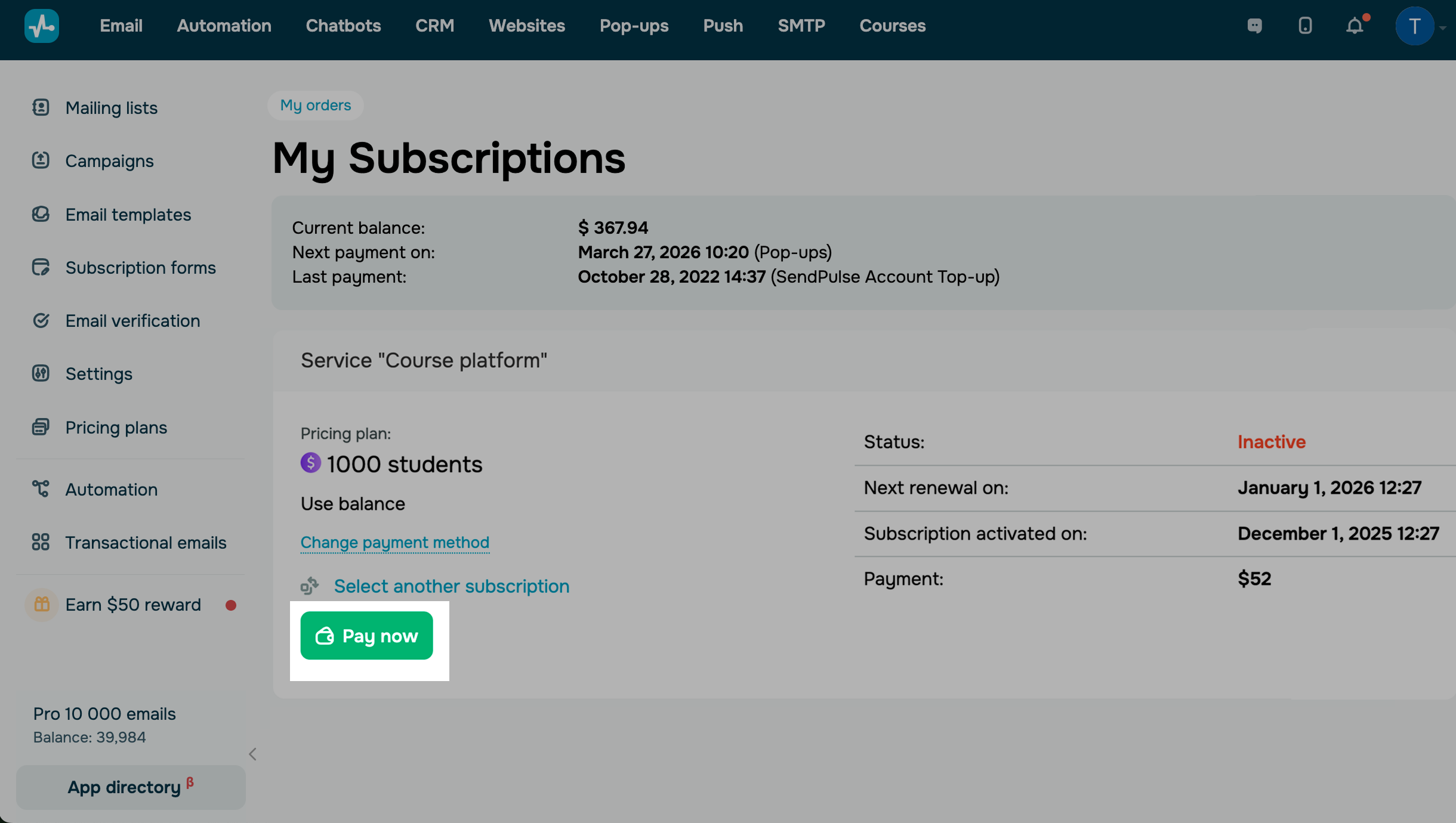Click the Automation workflow sidebar icon
Screen dimensions: 1456x823
click(41, 489)
